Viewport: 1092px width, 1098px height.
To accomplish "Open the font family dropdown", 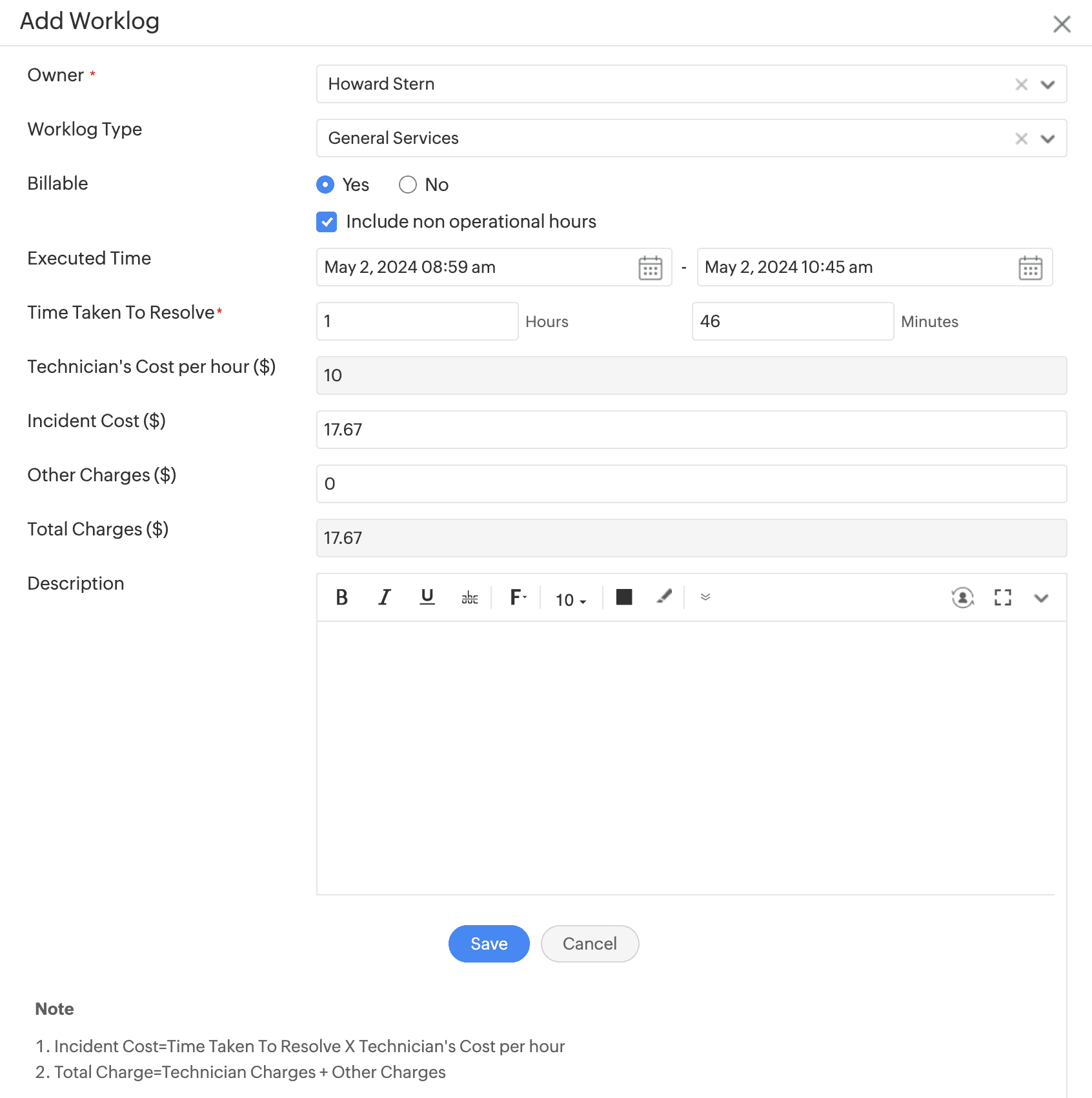I will click(518, 597).
